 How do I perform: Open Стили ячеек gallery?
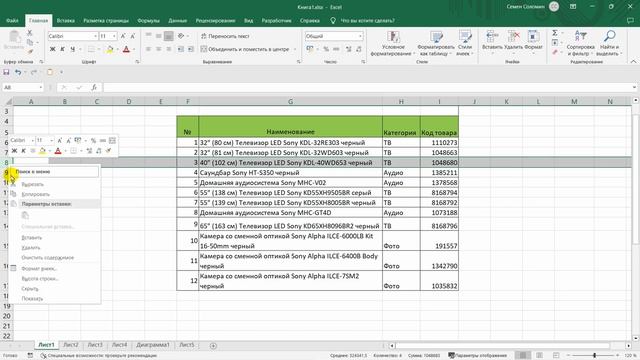(x=464, y=43)
